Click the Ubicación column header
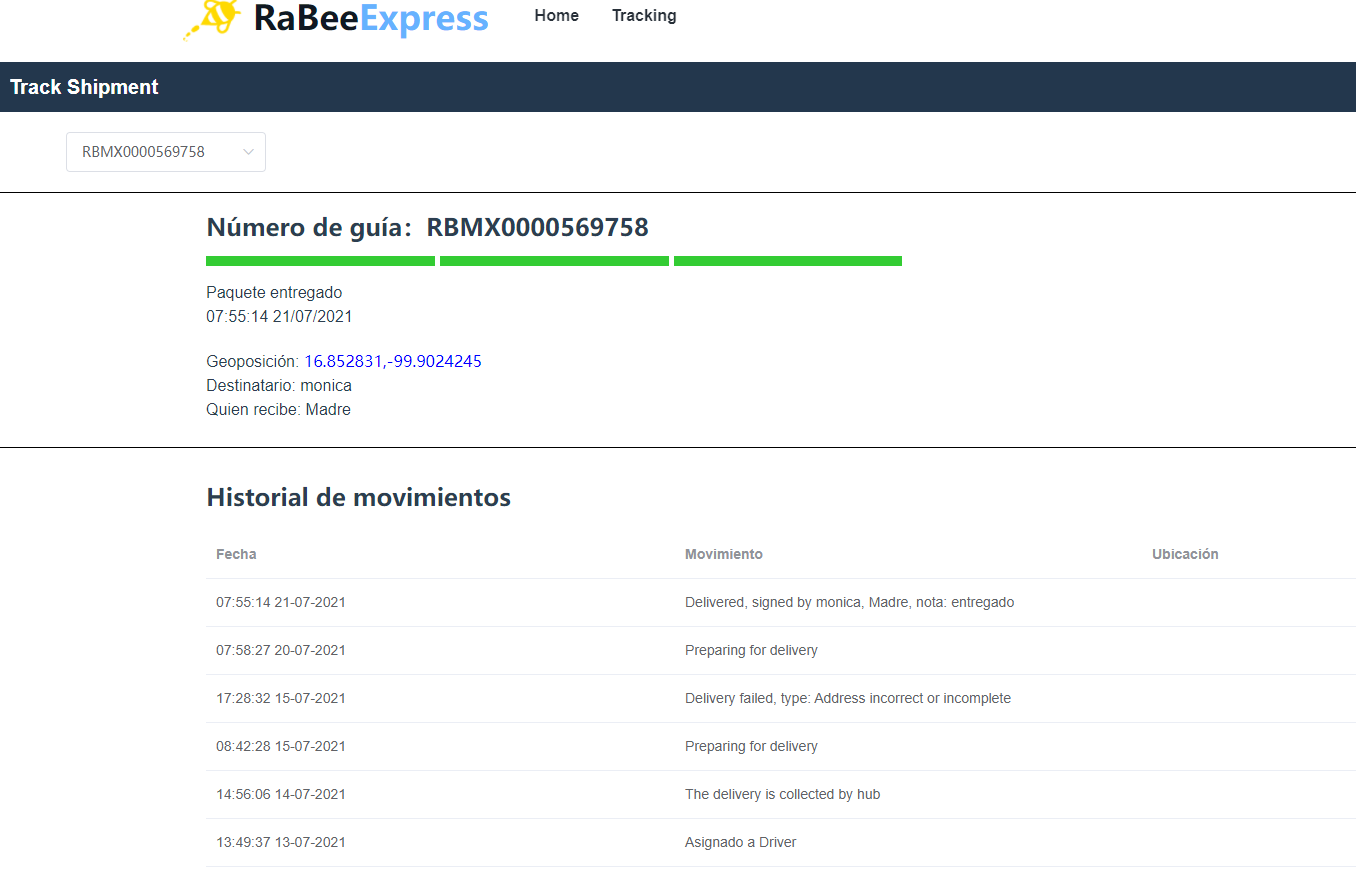Image resolution: width=1356 pixels, height=882 pixels. [x=1184, y=554]
